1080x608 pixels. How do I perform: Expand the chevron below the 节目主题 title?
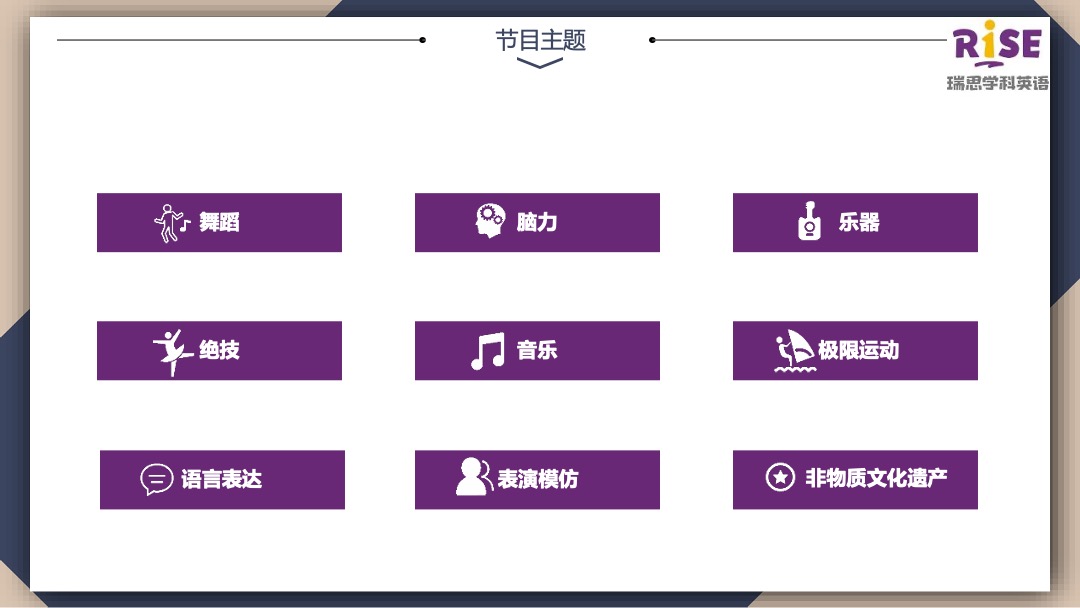click(x=540, y=62)
